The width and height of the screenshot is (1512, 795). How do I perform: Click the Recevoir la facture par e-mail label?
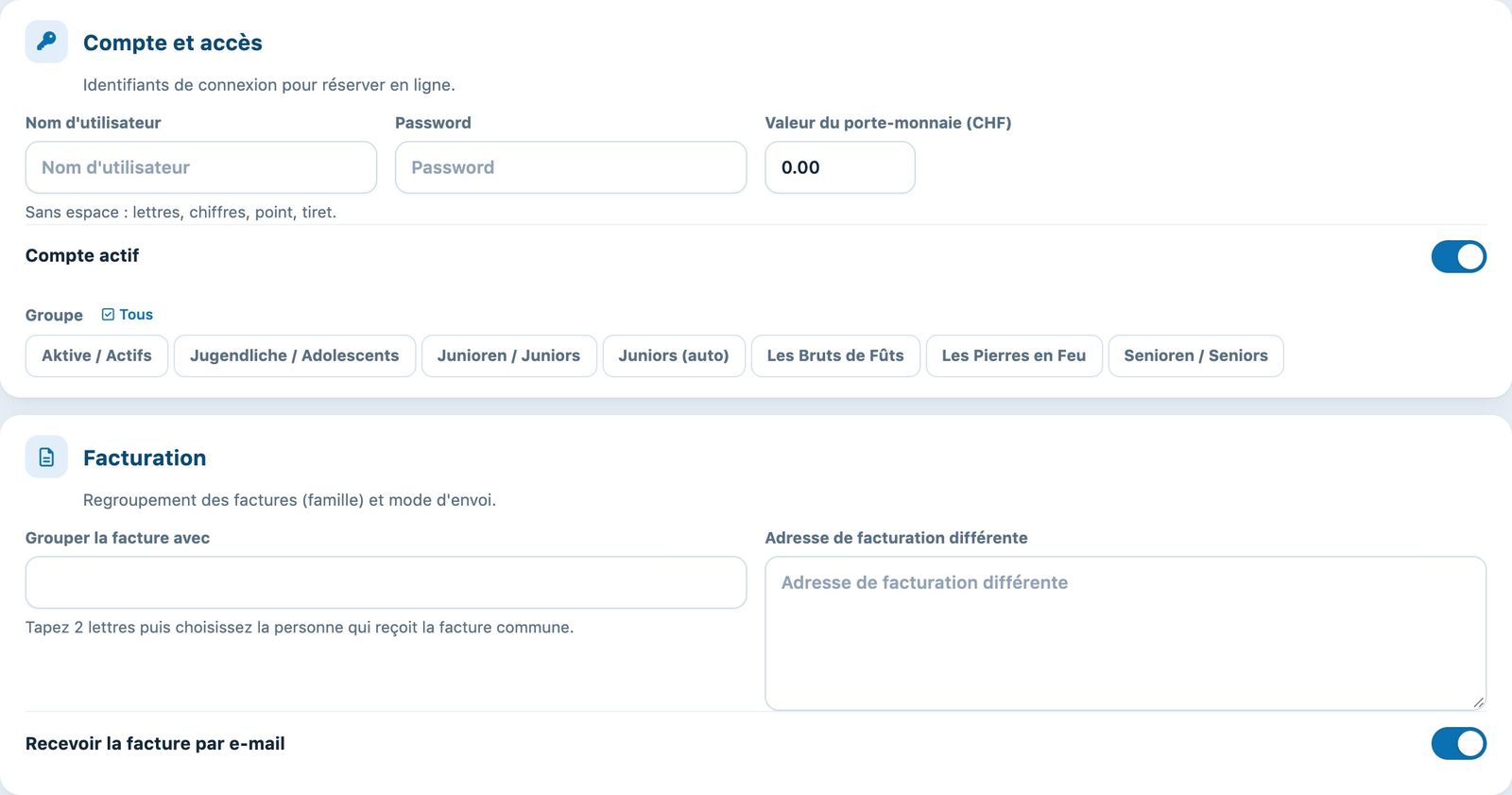(x=155, y=744)
